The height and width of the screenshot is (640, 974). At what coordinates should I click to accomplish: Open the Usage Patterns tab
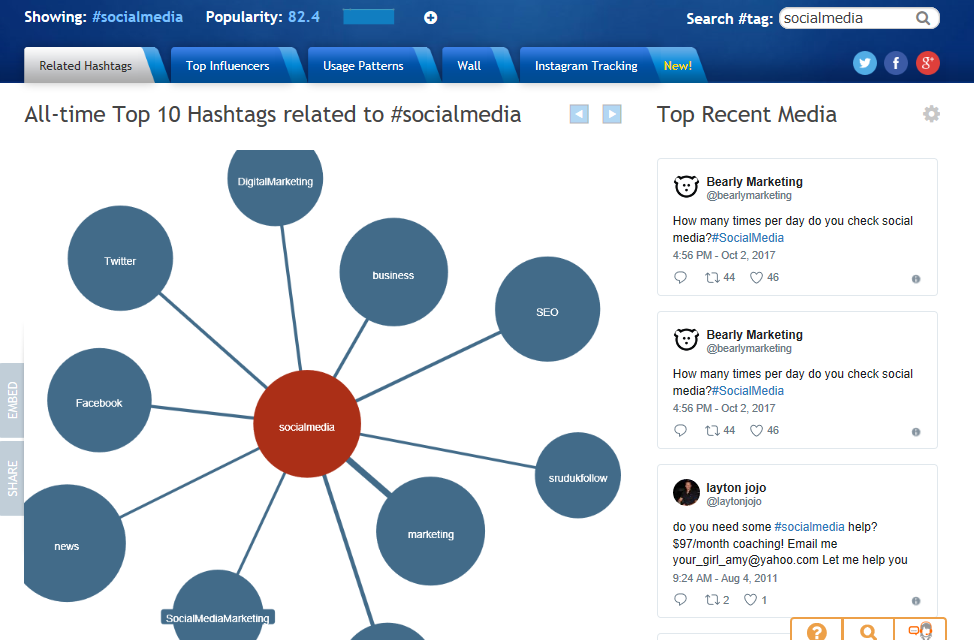(363, 65)
